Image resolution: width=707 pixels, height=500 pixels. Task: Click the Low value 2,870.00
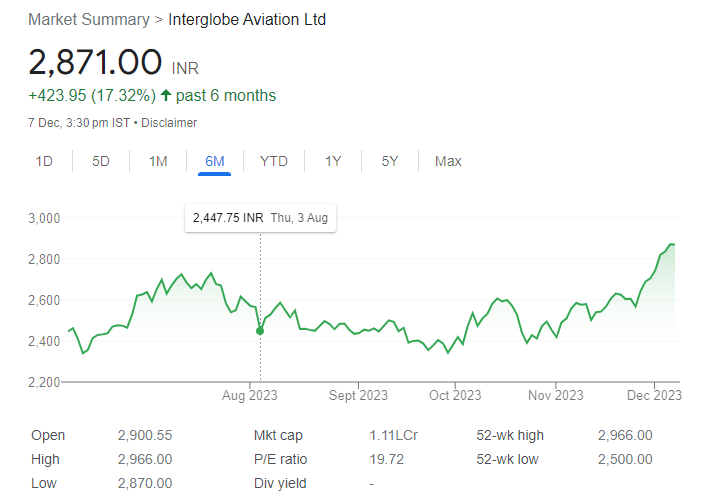pos(145,483)
